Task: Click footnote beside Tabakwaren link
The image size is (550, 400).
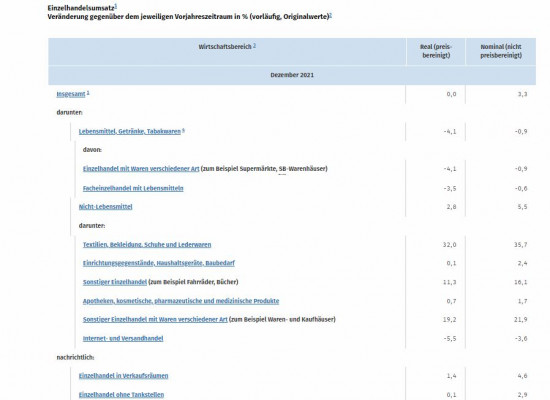Action: (183, 130)
